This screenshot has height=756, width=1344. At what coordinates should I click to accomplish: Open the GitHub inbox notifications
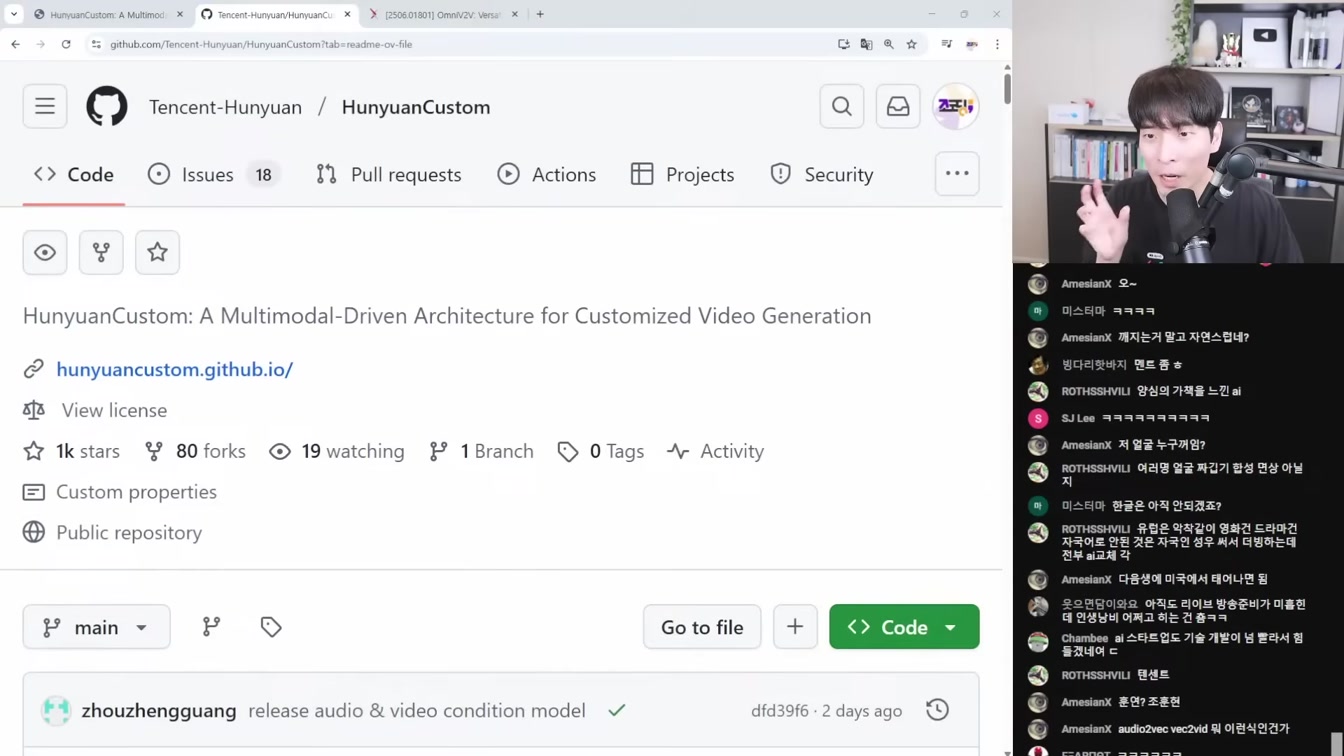(x=898, y=106)
